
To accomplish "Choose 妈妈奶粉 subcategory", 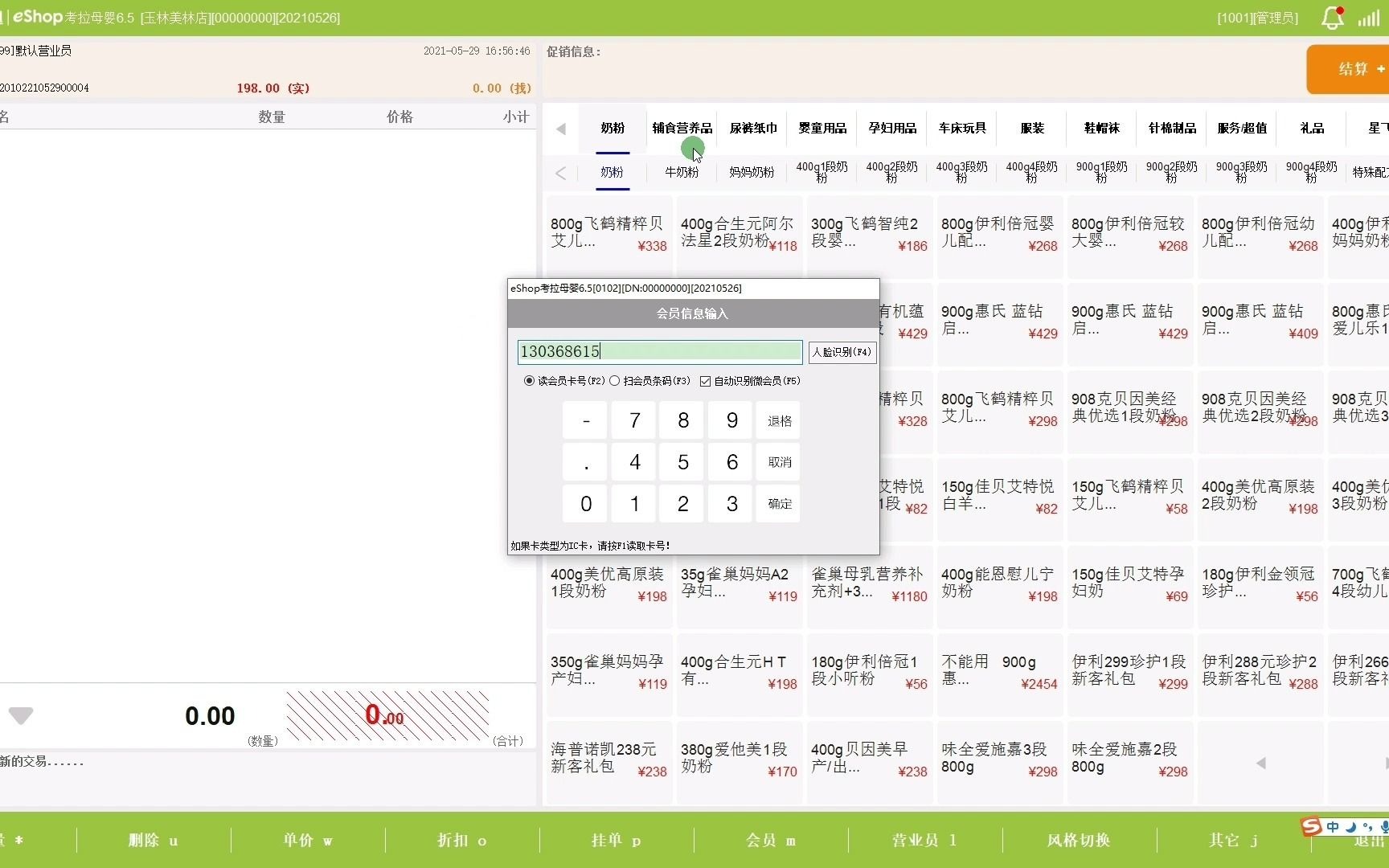I will point(752,172).
